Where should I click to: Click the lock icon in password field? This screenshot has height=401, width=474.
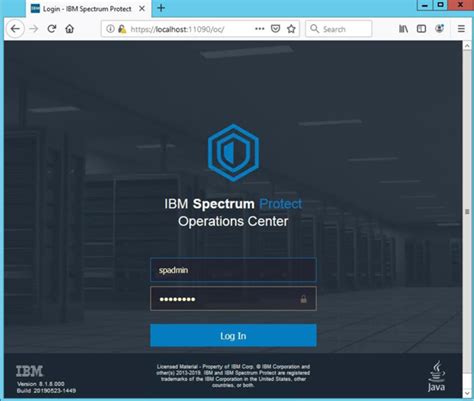point(303,299)
